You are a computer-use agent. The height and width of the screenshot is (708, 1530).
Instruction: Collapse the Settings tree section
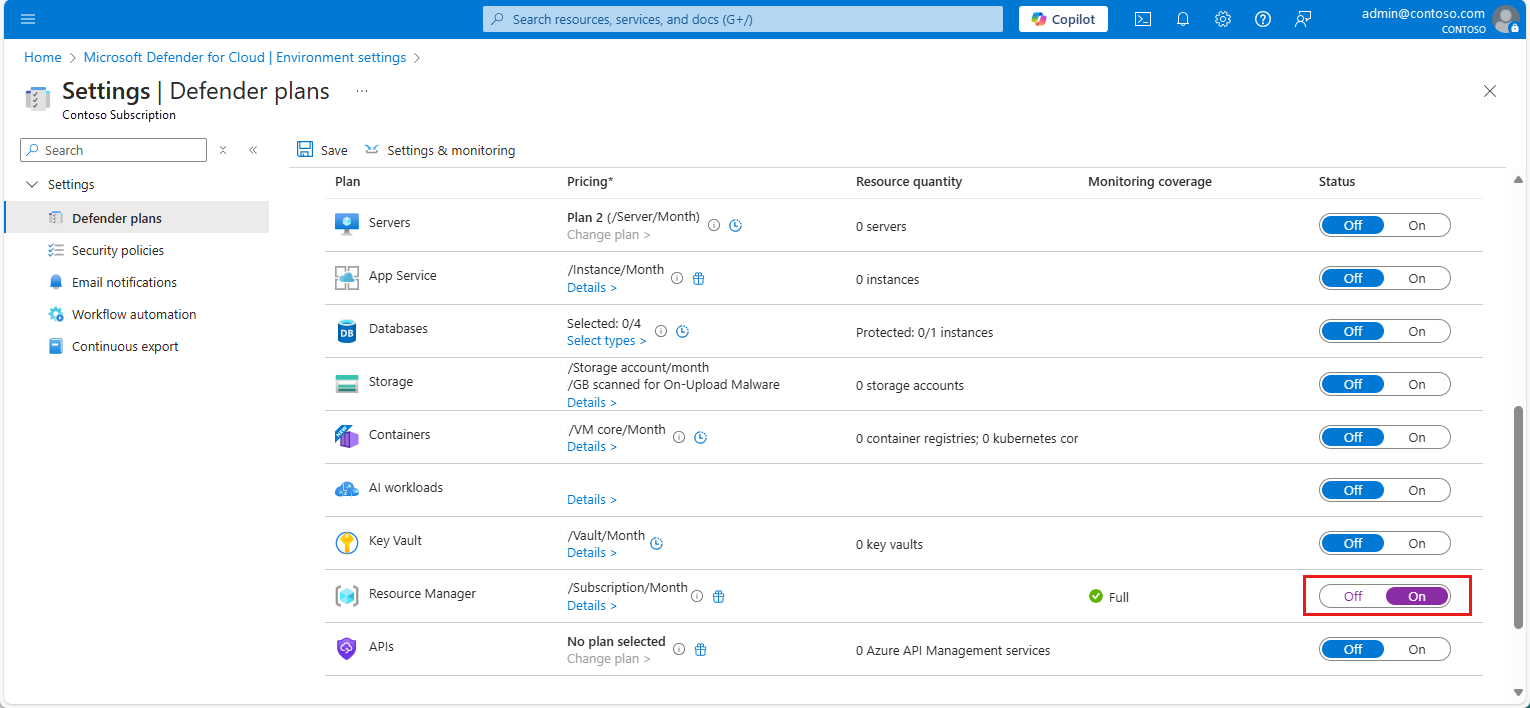click(32, 185)
